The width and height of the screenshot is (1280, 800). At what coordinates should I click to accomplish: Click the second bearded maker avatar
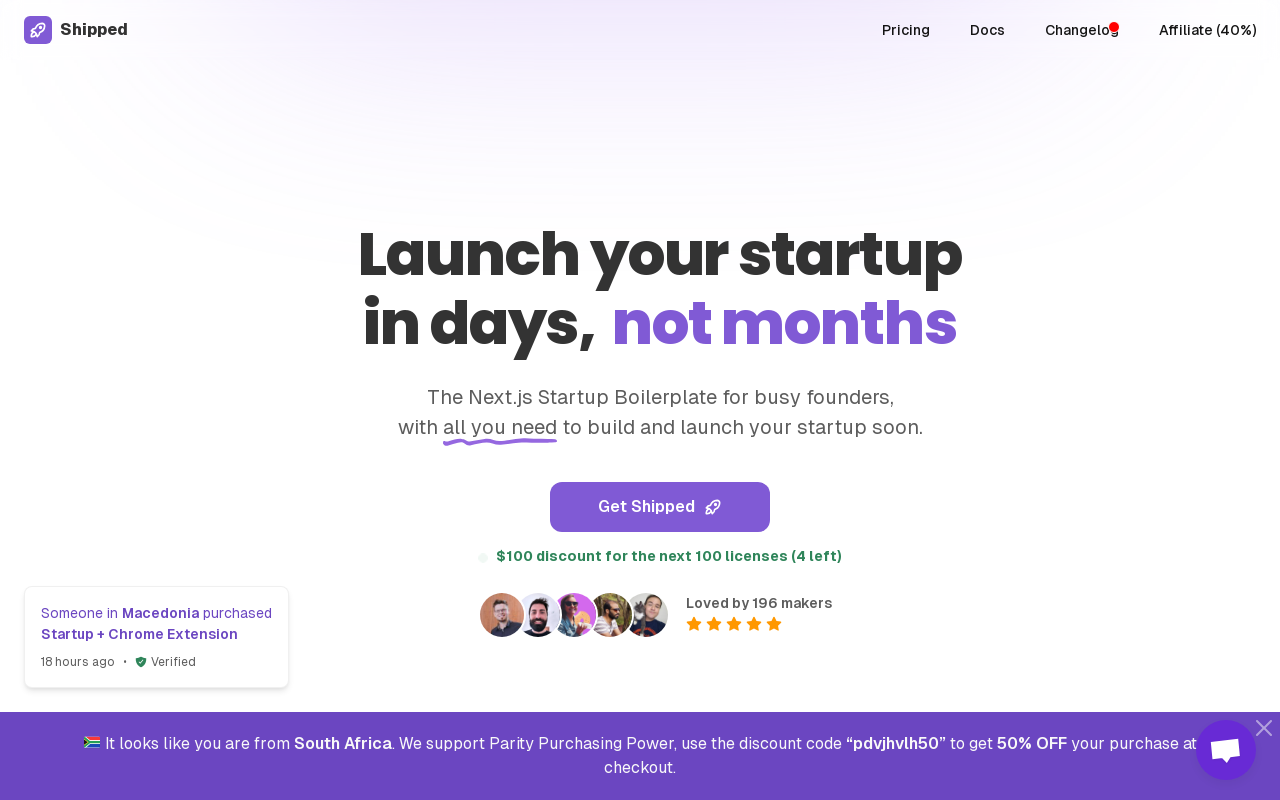[x=538, y=615]
